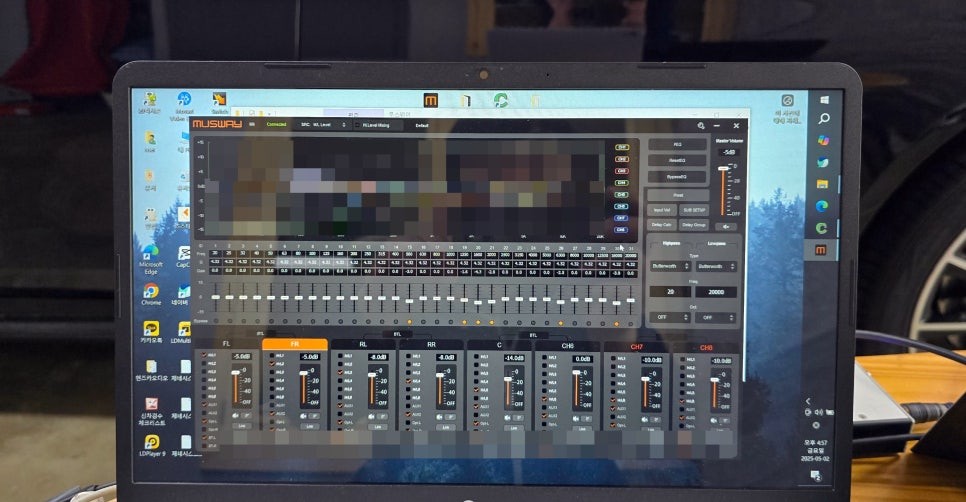Viewport: 966px width, 502px height.
Task: Toggle the IN1 checkbox on channel C
Action: tap(476, 355)
